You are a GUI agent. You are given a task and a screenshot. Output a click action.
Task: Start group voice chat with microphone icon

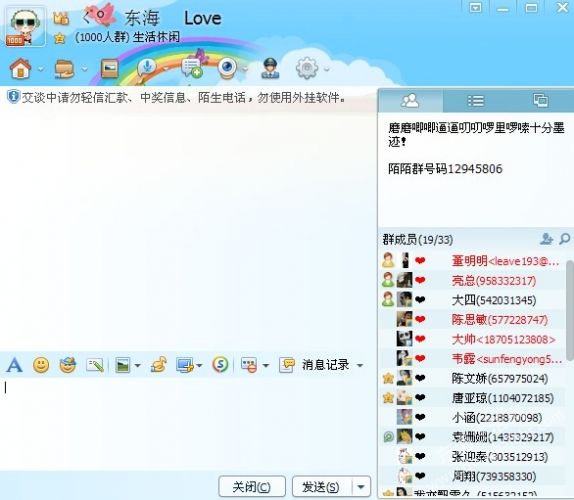coord(147,68)
